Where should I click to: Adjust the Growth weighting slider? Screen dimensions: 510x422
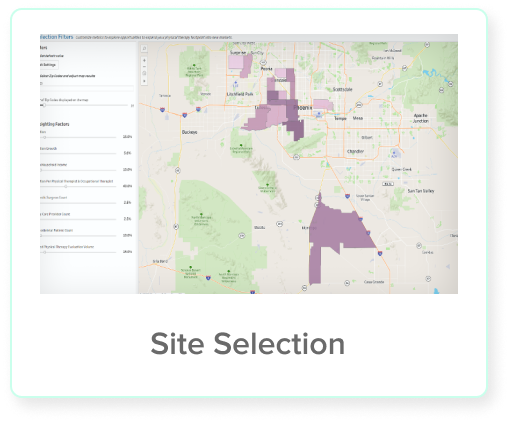pyautogui.click(x=78, y=153)
